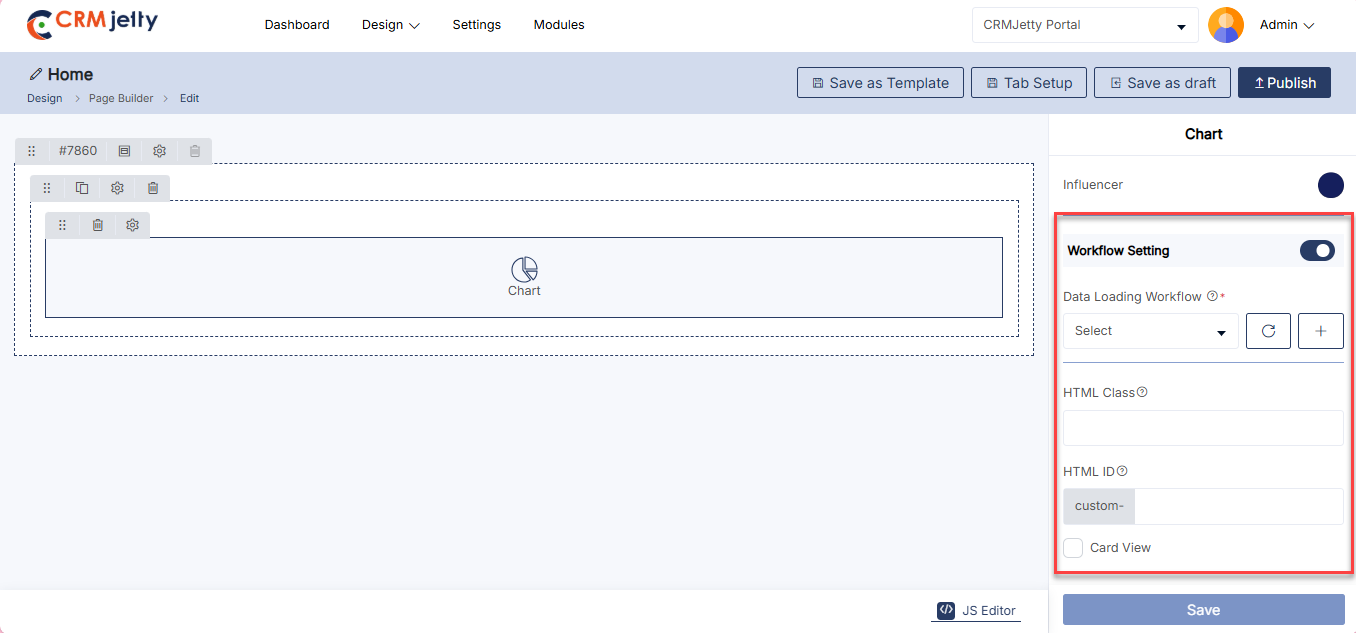Click Save as Template
1356x633 pixels.
[x=880, y=83]
